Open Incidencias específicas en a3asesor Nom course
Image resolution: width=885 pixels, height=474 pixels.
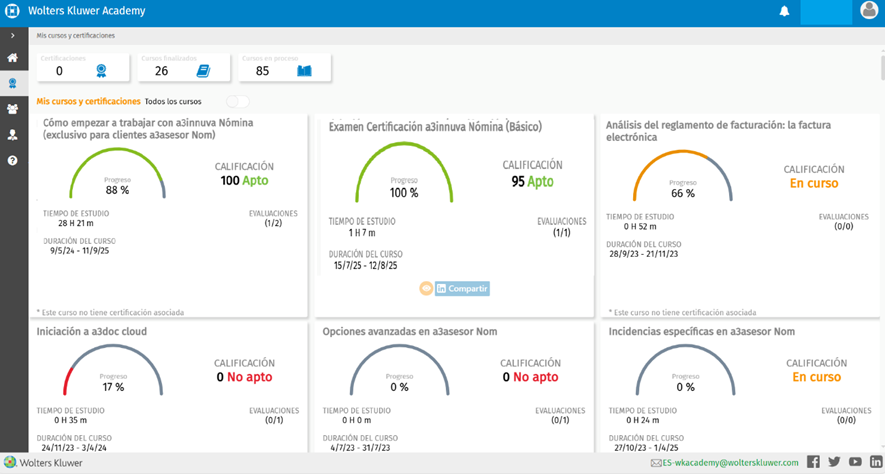click(x=702, y=332)
